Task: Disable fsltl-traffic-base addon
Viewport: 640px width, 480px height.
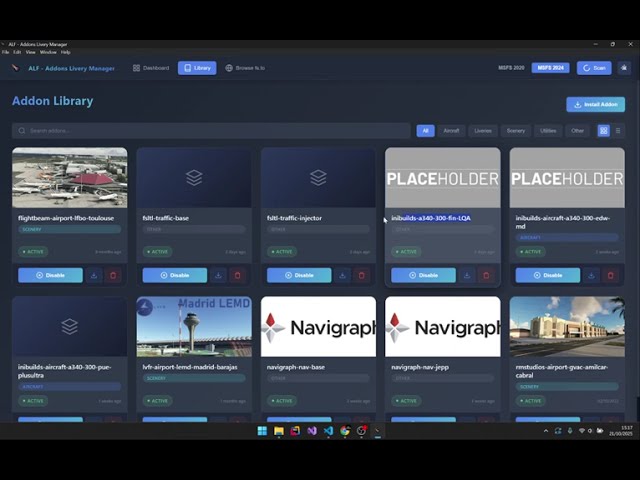Action: click(x=175, y=275)
